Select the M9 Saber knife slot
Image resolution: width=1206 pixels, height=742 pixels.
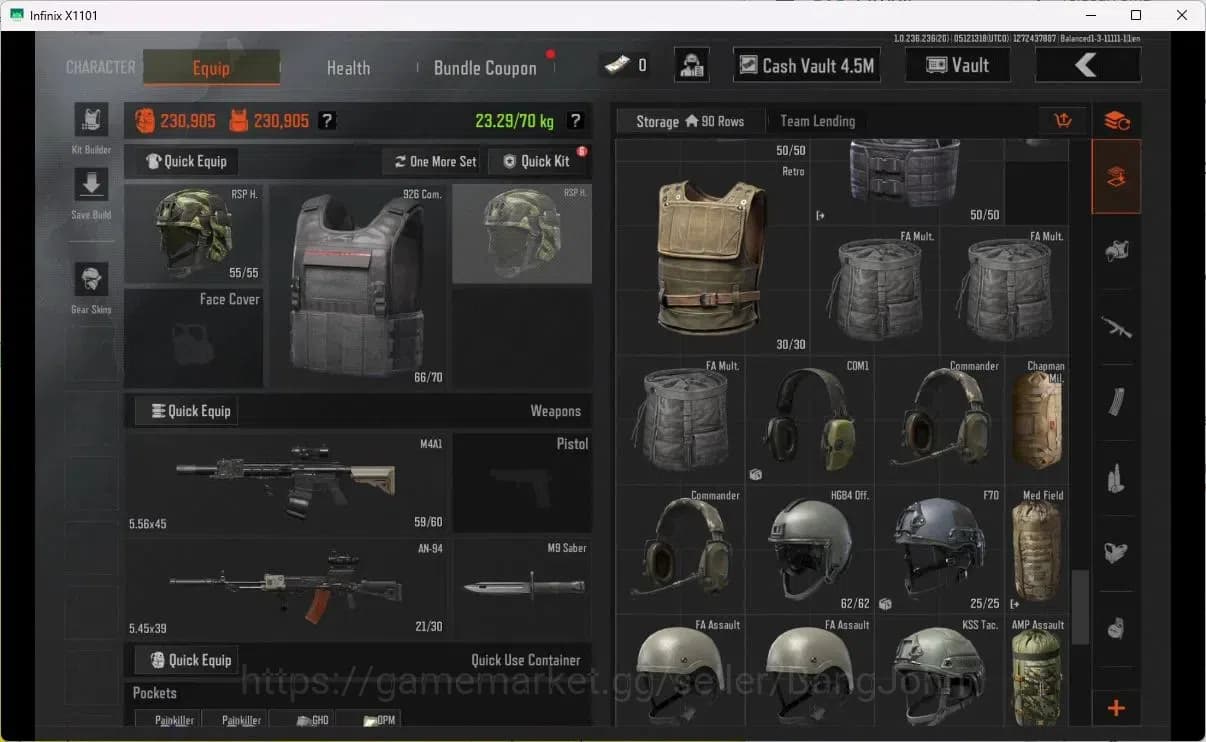click(x=522, y=589)
